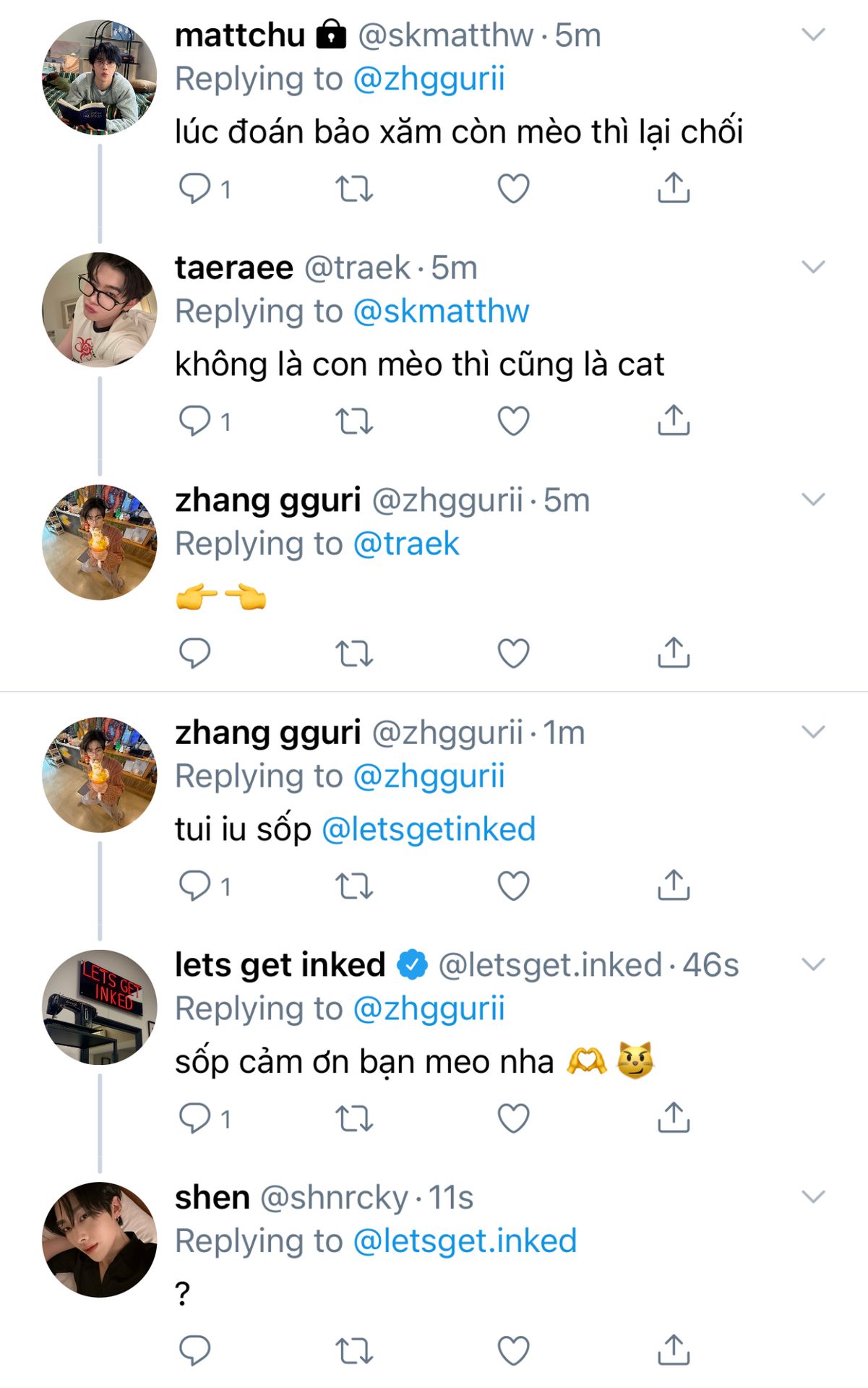
Task: Share shen's question mark reply
Action: (674, 1350)
